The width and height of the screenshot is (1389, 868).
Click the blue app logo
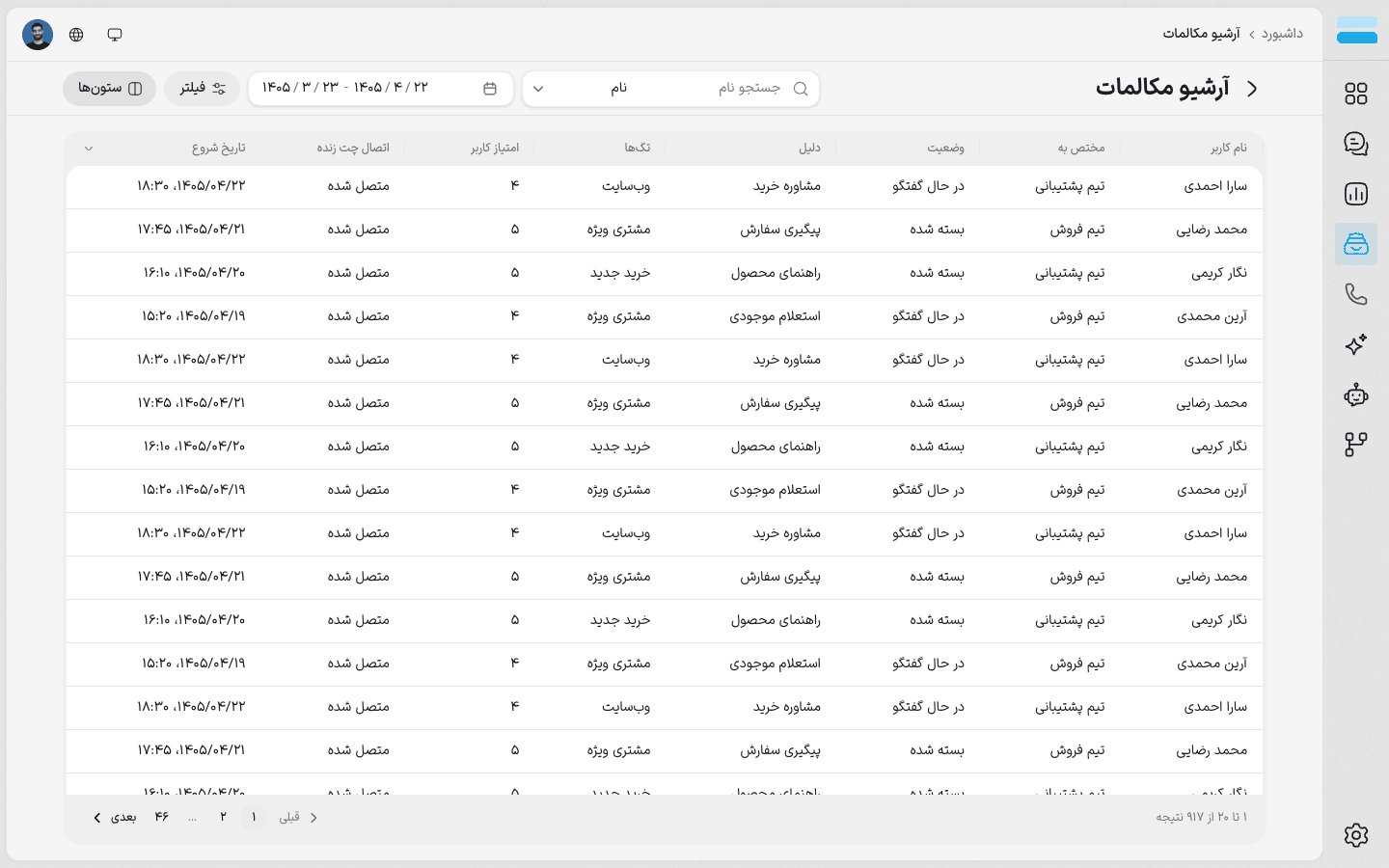coord(1356,31)
